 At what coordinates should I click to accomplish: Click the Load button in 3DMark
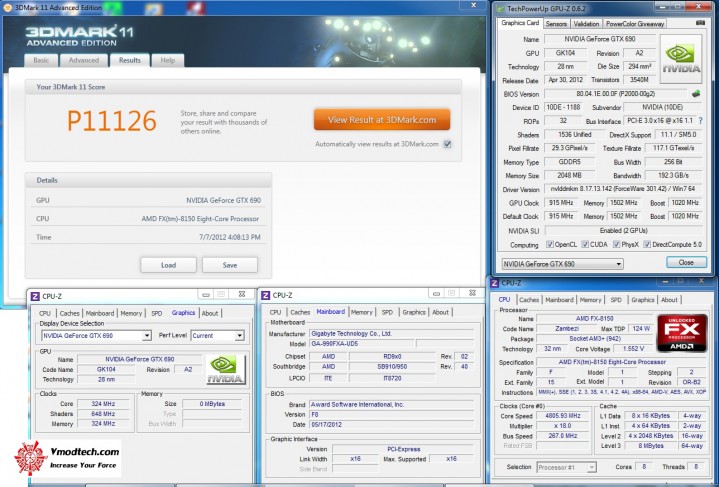(168, 265)
